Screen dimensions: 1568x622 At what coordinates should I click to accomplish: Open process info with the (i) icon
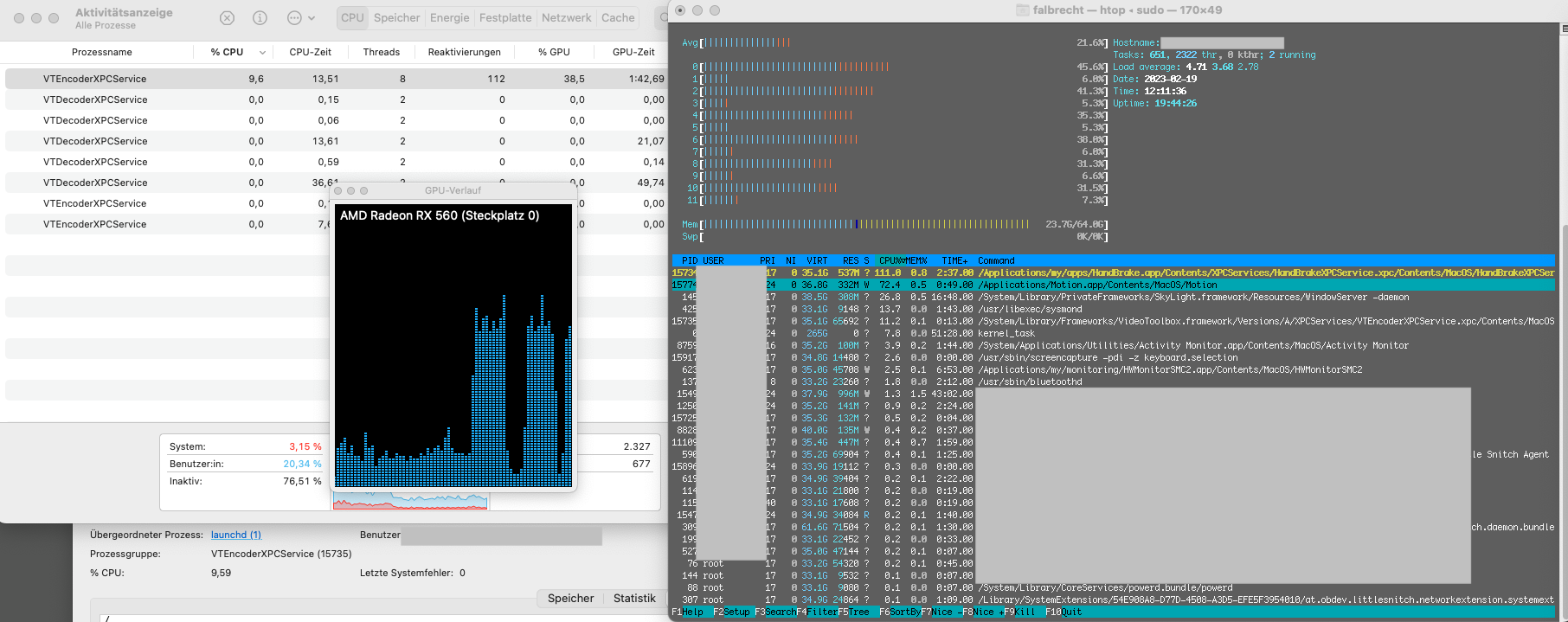[260, 18]
